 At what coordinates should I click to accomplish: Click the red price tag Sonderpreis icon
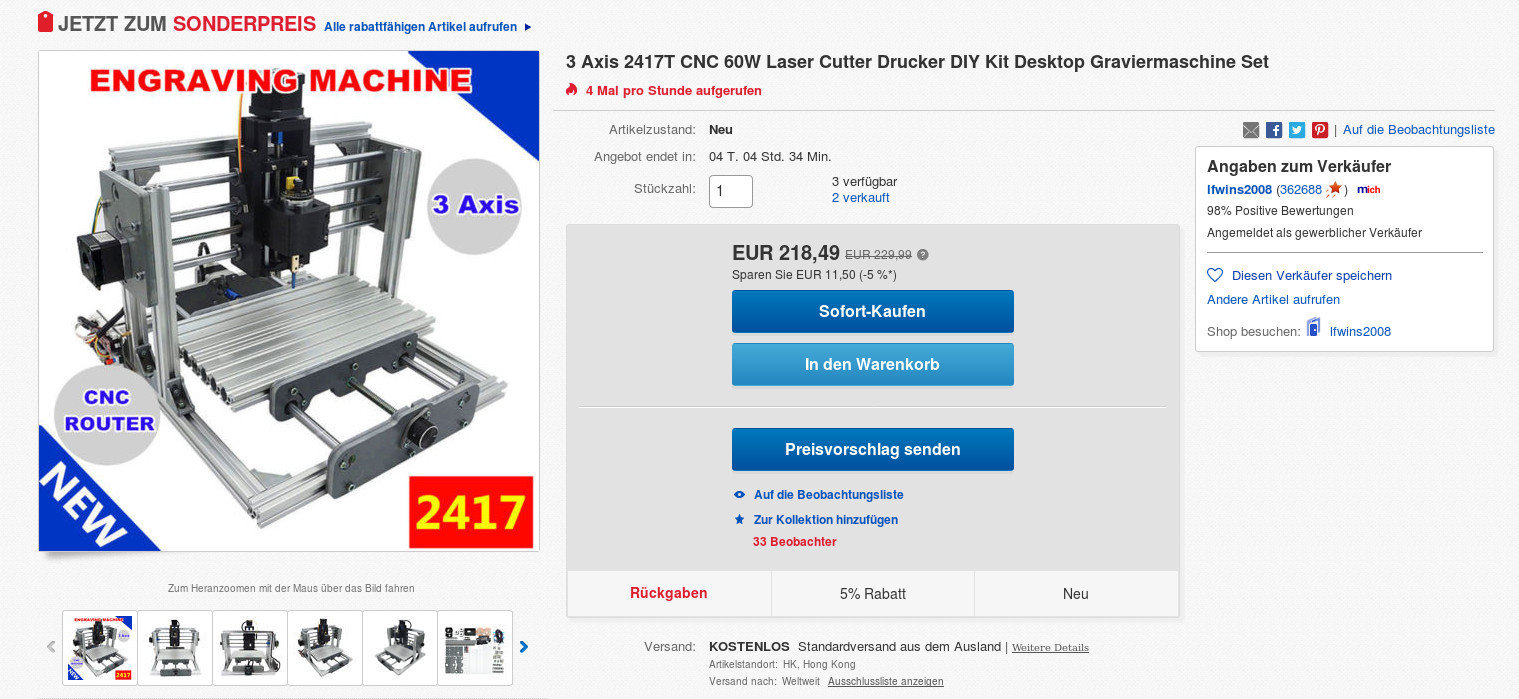(45, 22)
